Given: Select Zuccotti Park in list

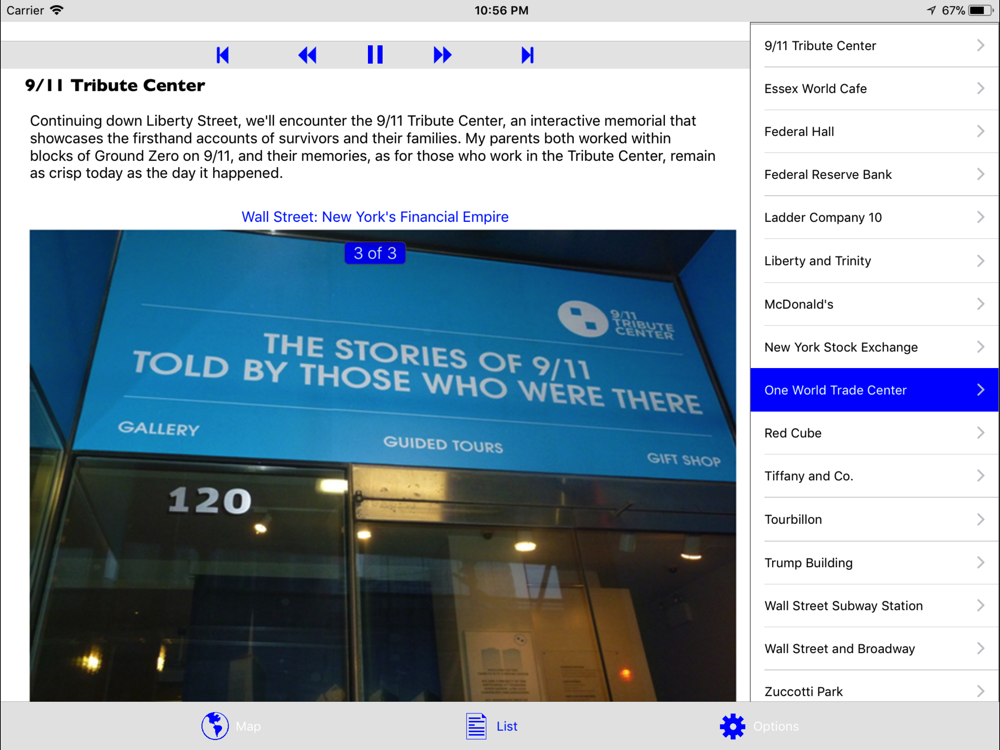Looking at the screenshot, I should point(875,686).
